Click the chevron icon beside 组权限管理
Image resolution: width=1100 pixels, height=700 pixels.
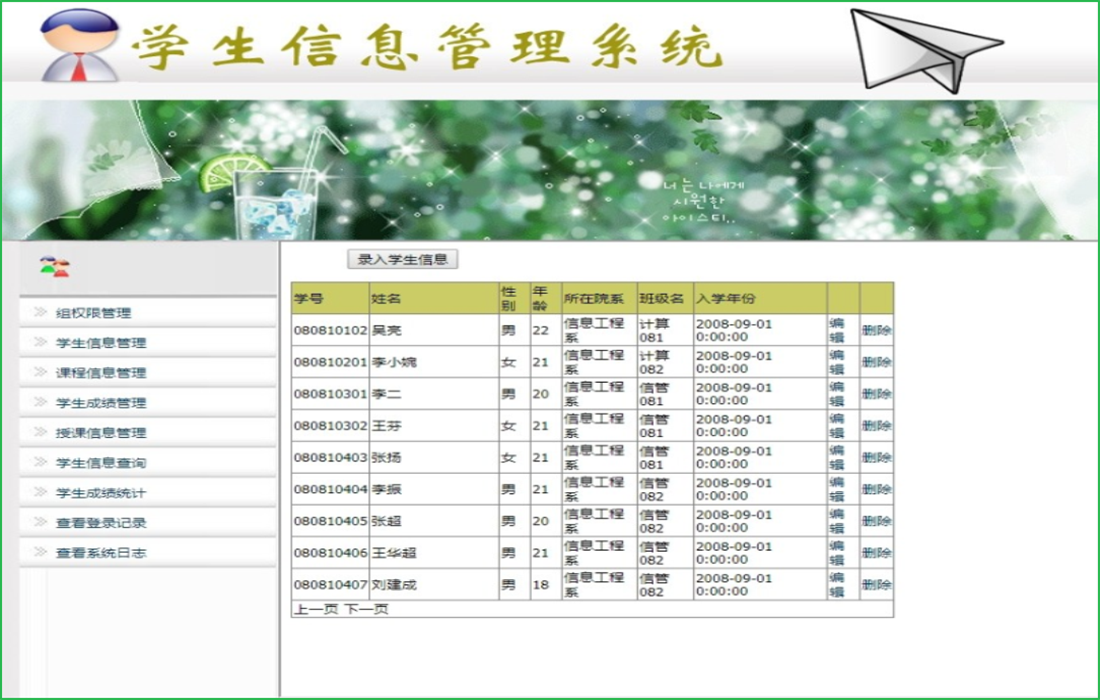[40, 313]
